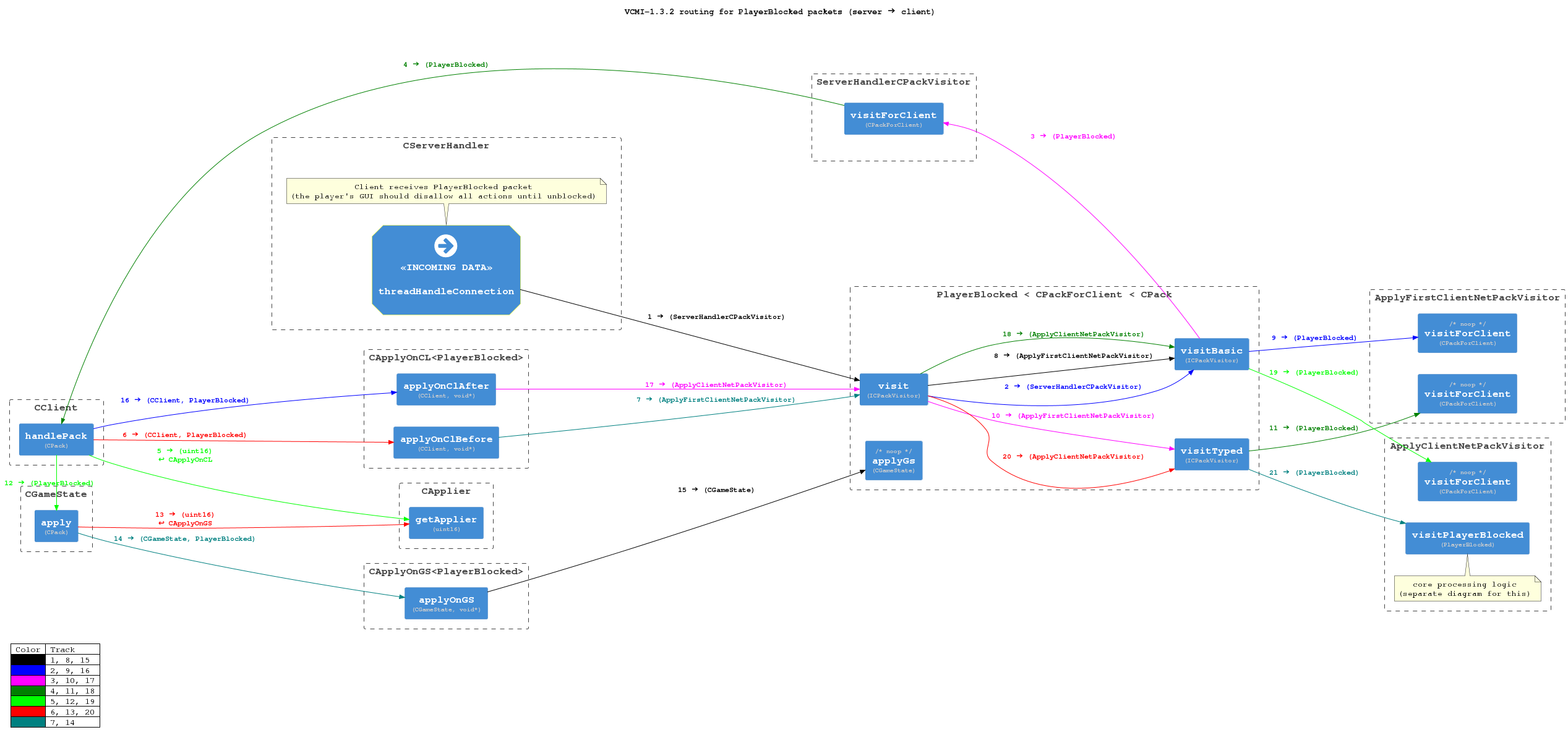Click the applyOnClAfter node

(446, 389)
